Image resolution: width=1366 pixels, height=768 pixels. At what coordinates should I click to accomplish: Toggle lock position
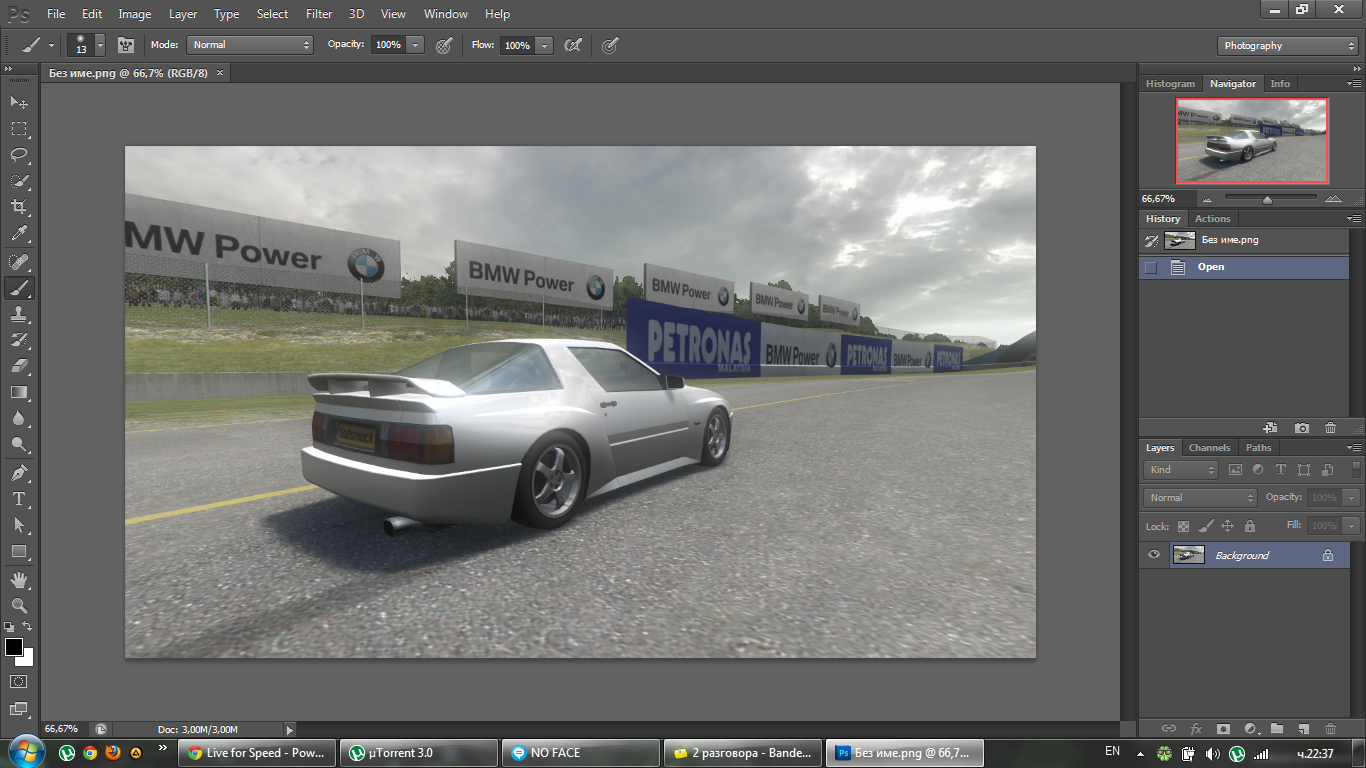[x=1227, y=525]
